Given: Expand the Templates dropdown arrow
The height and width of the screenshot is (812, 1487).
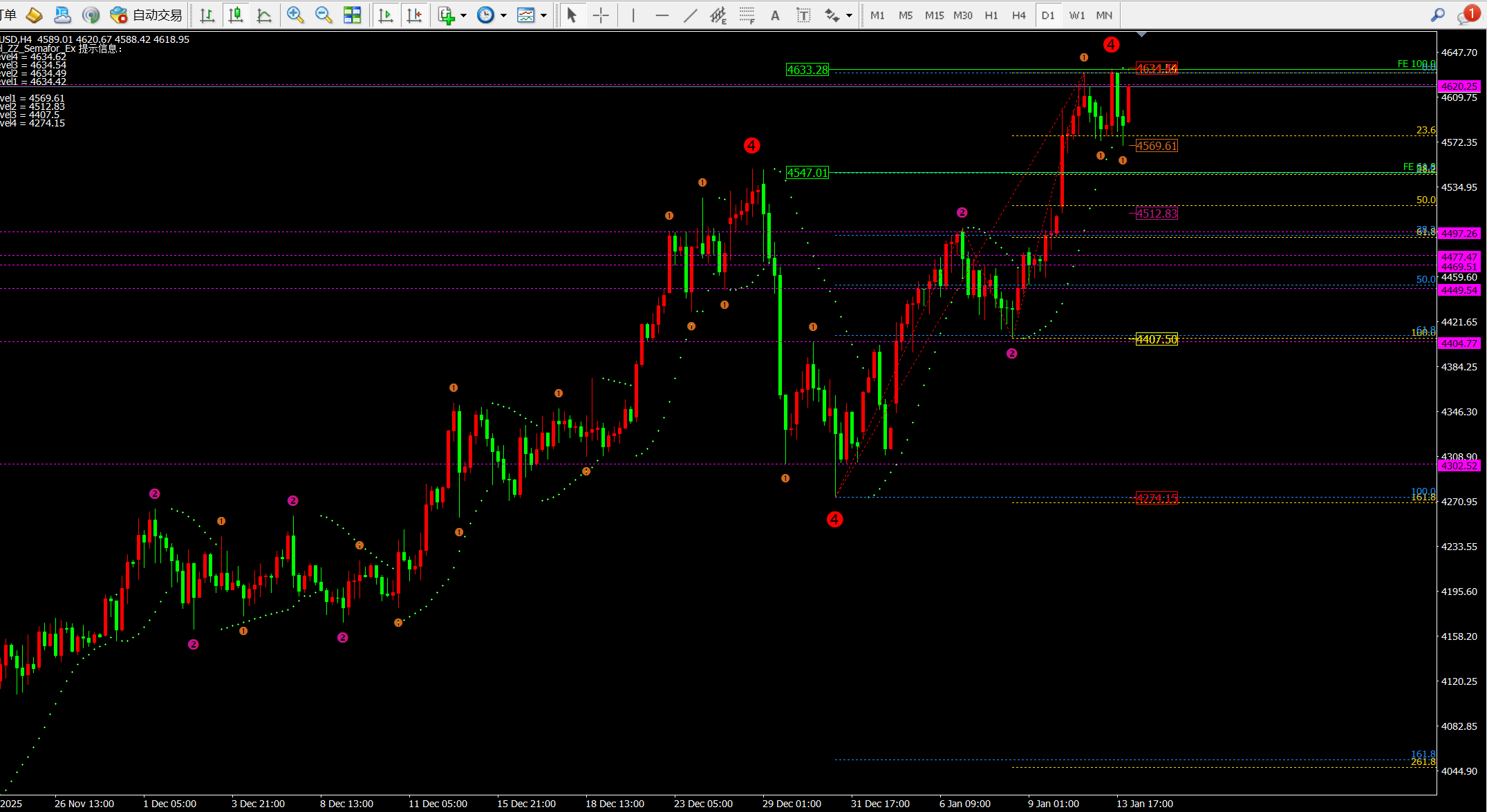Looking at the screenshot, I should coord(544,15).
